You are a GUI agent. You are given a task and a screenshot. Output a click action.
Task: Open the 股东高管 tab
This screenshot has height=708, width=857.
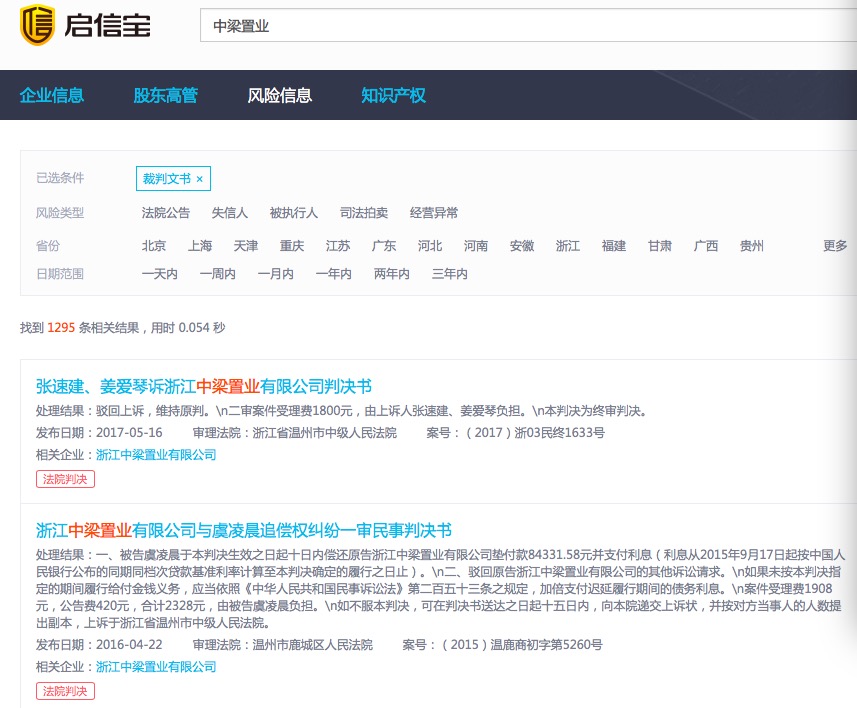tap(166, 95)
